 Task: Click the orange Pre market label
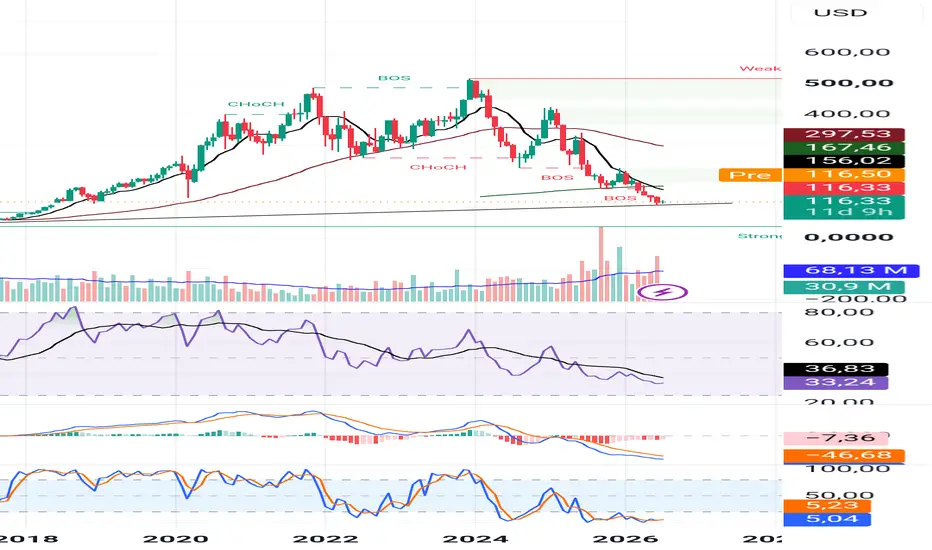750,175
